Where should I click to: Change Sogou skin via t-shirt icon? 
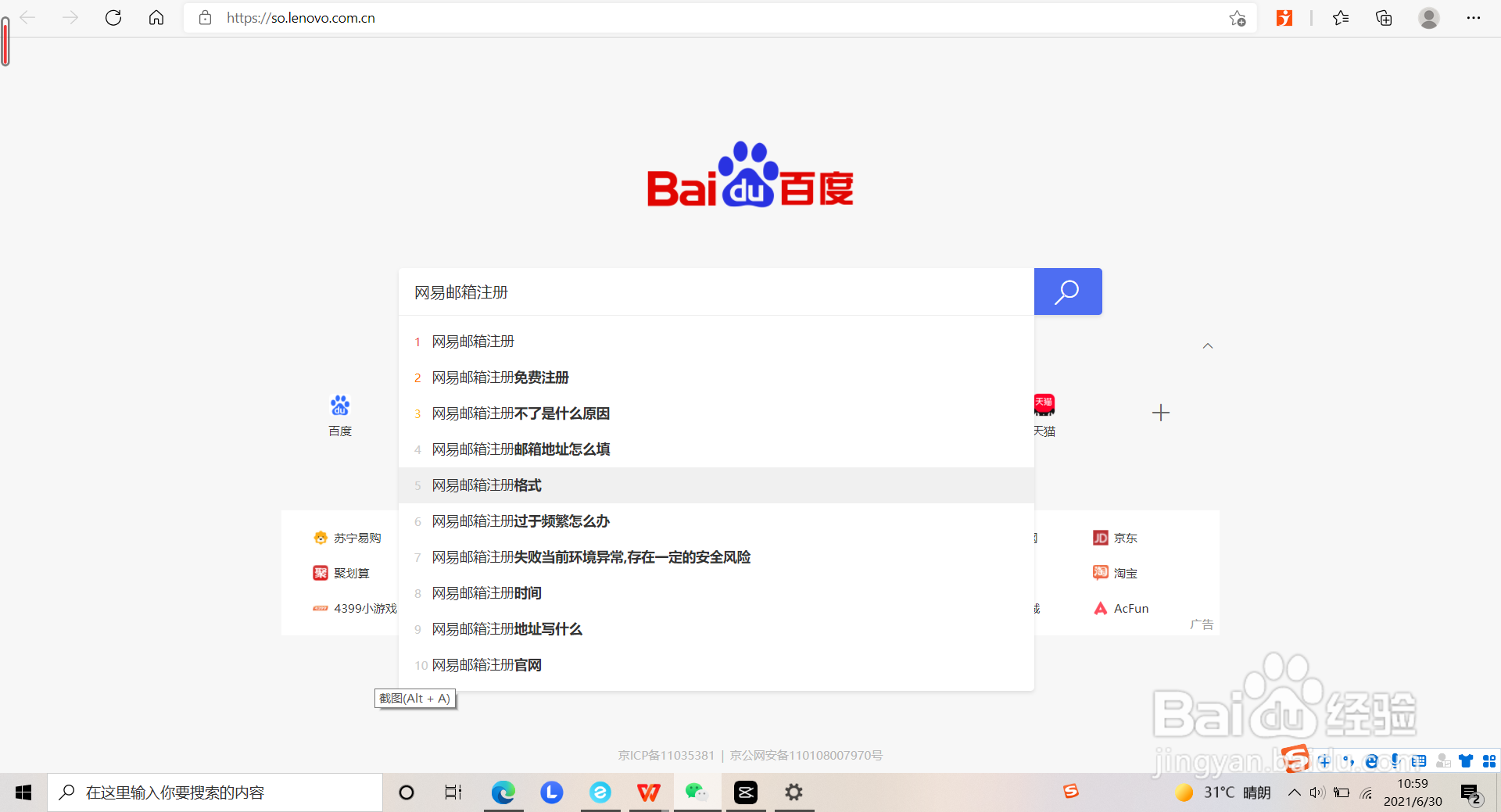(x=1467, y=761)
